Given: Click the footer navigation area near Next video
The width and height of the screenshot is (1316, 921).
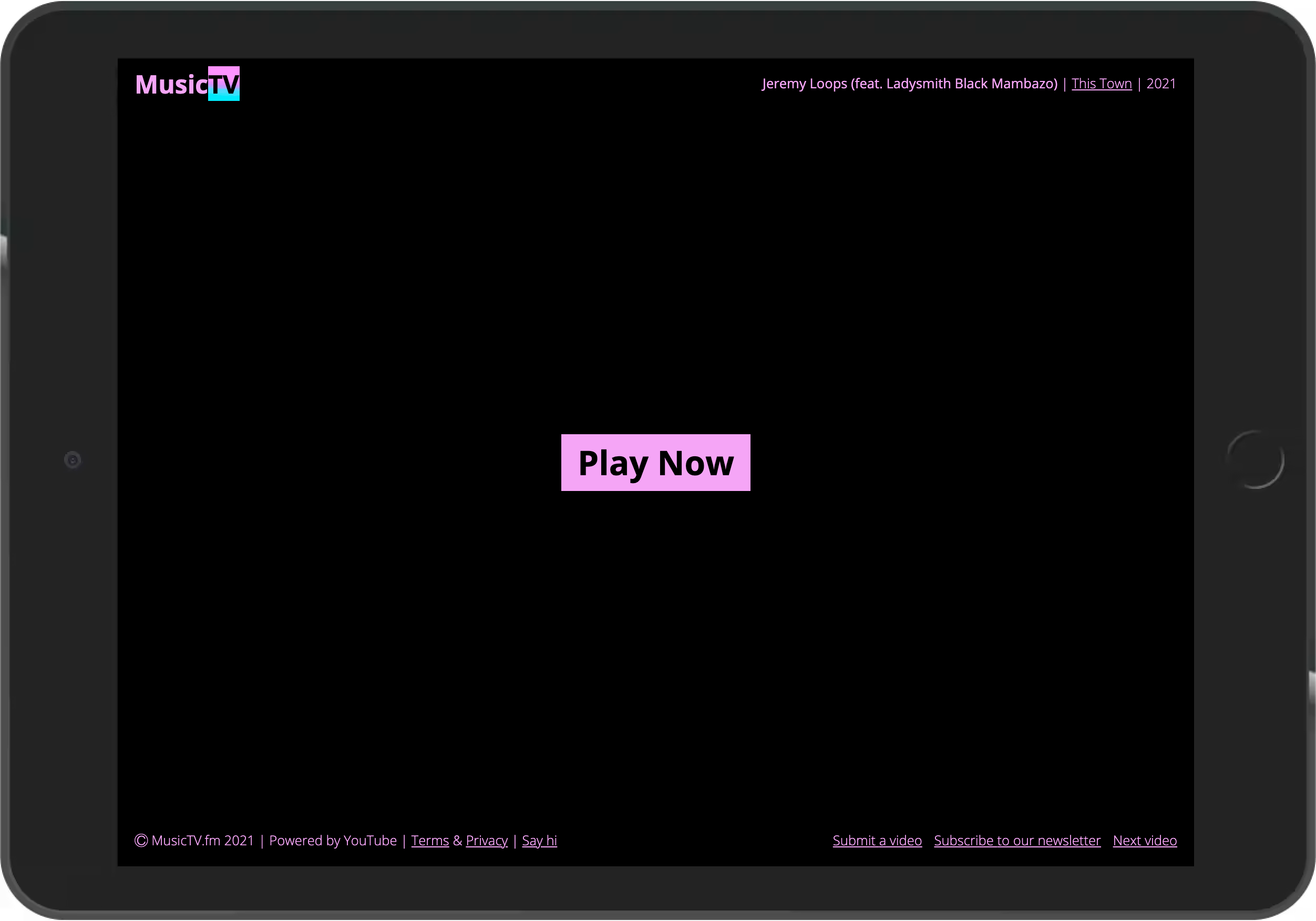Looking at the screenshot, I should [1144, 840].
